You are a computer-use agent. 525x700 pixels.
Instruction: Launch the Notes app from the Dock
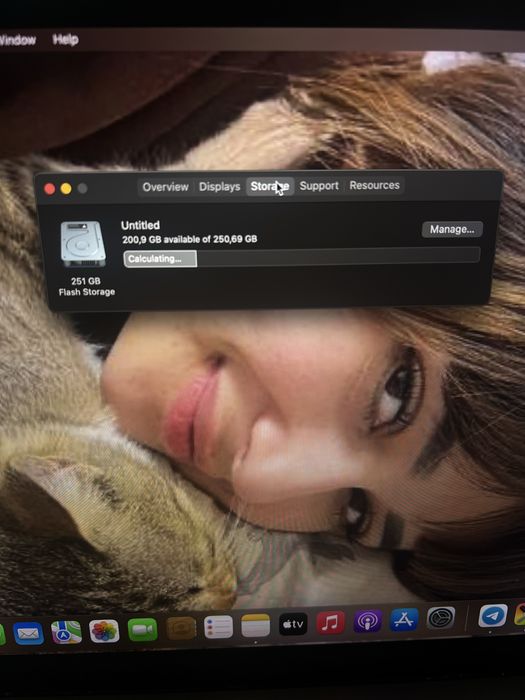click(255, 625)
